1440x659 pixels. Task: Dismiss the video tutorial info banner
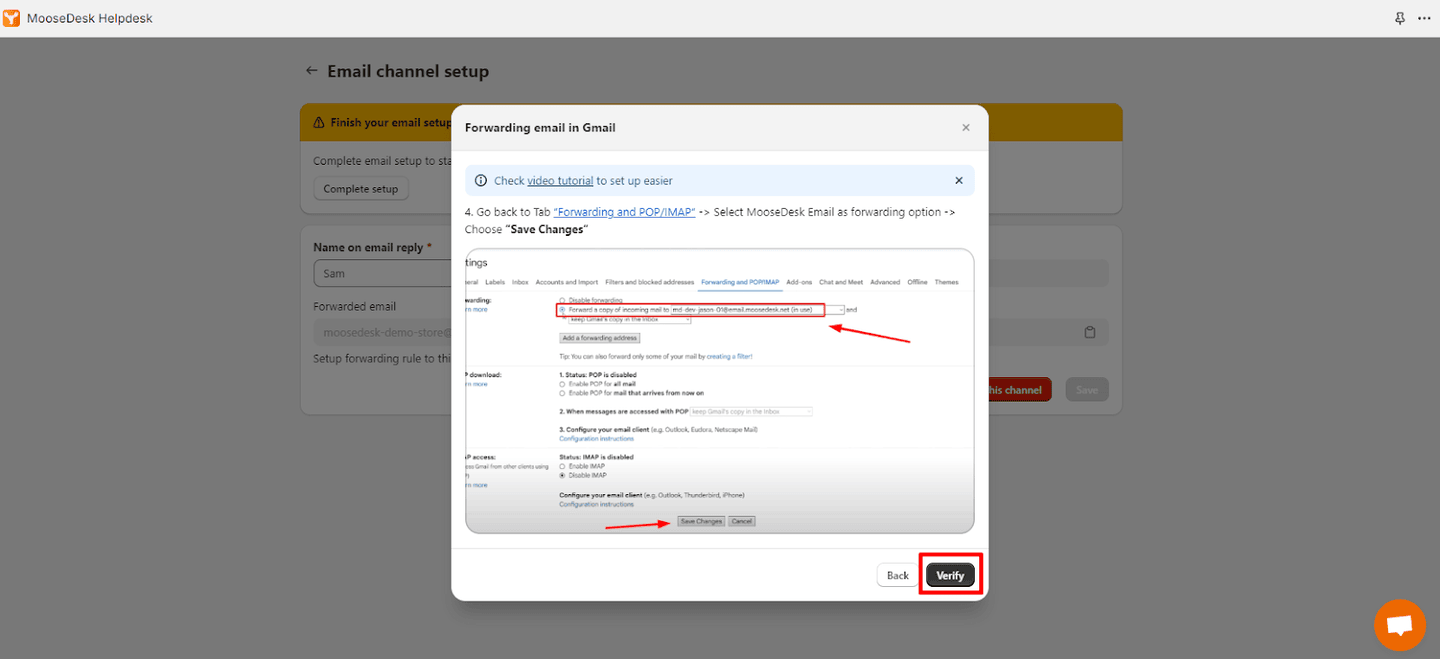click(x=958, y=181)
